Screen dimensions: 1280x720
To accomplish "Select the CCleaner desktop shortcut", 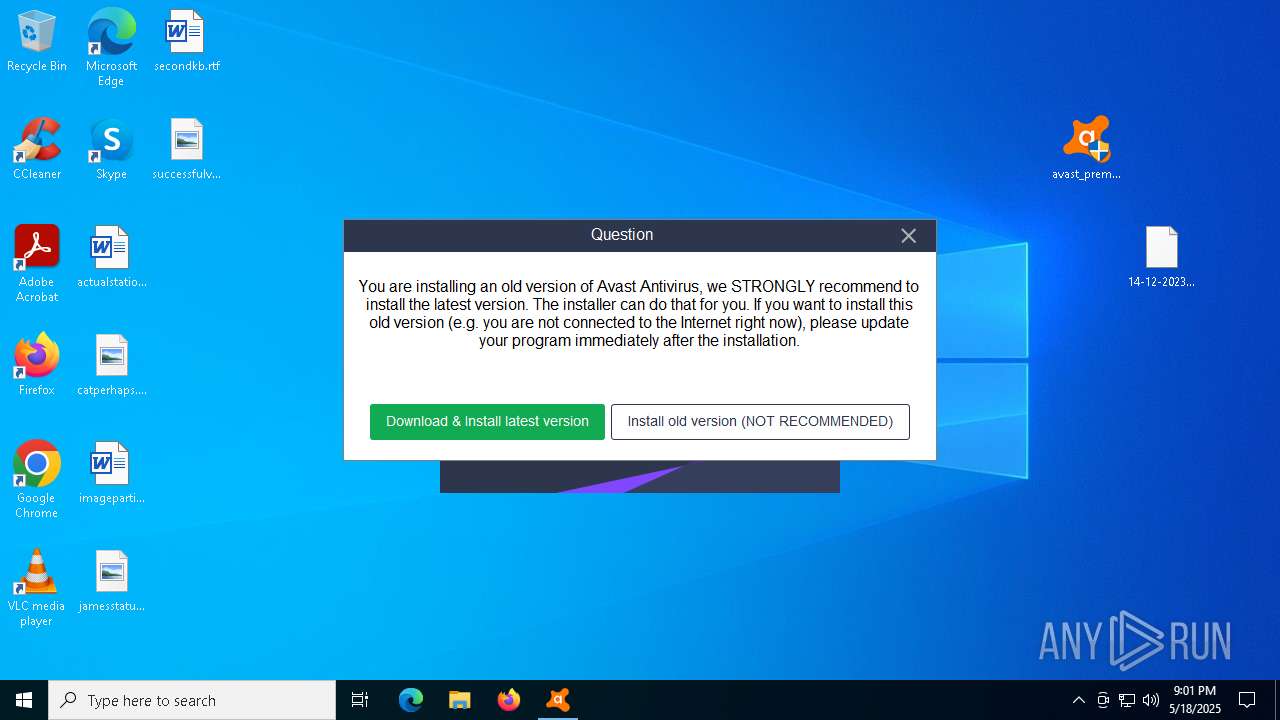I will tap(37, 150).
